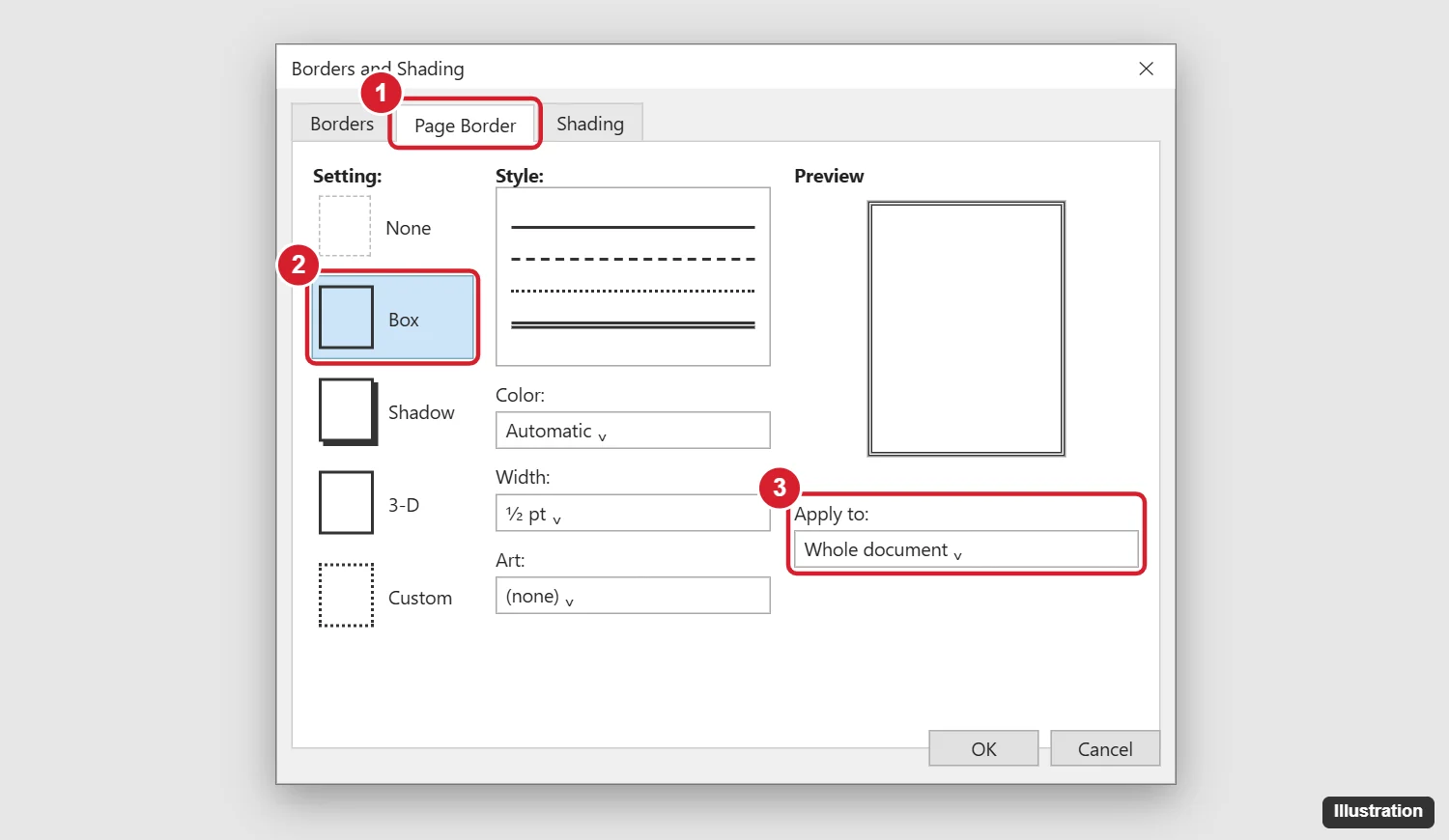
Task: Click the None setting label
Action: pyautogui.click(x=409, y=228)
